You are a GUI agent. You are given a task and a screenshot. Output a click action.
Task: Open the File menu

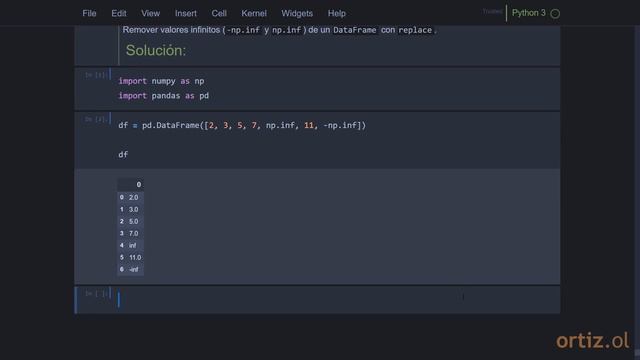click(x=89, y=13)
